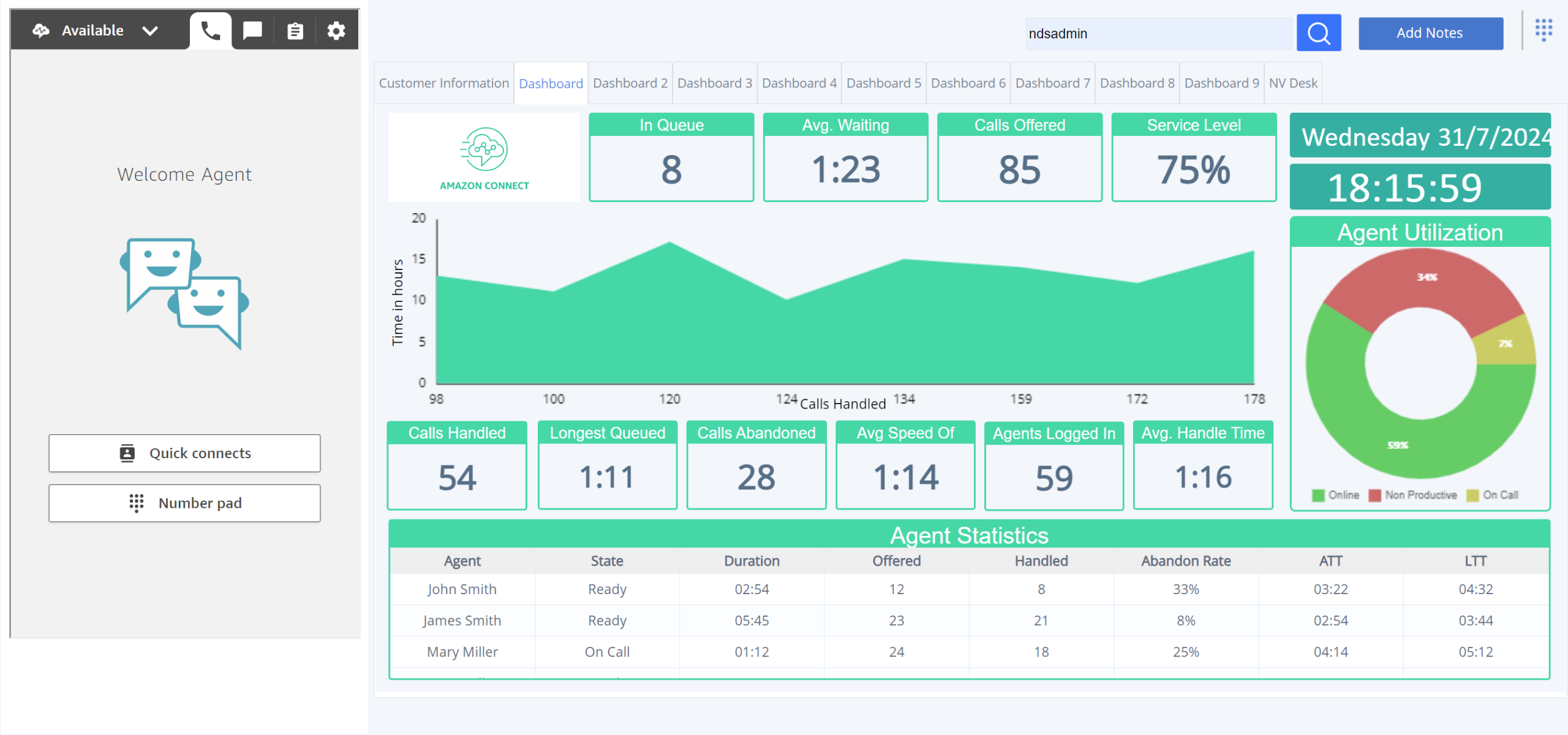Image resolution: width=1568 pixels, height=735 pixels.
Task: Switch to the Customer Information tab
Action: (443, 83)
